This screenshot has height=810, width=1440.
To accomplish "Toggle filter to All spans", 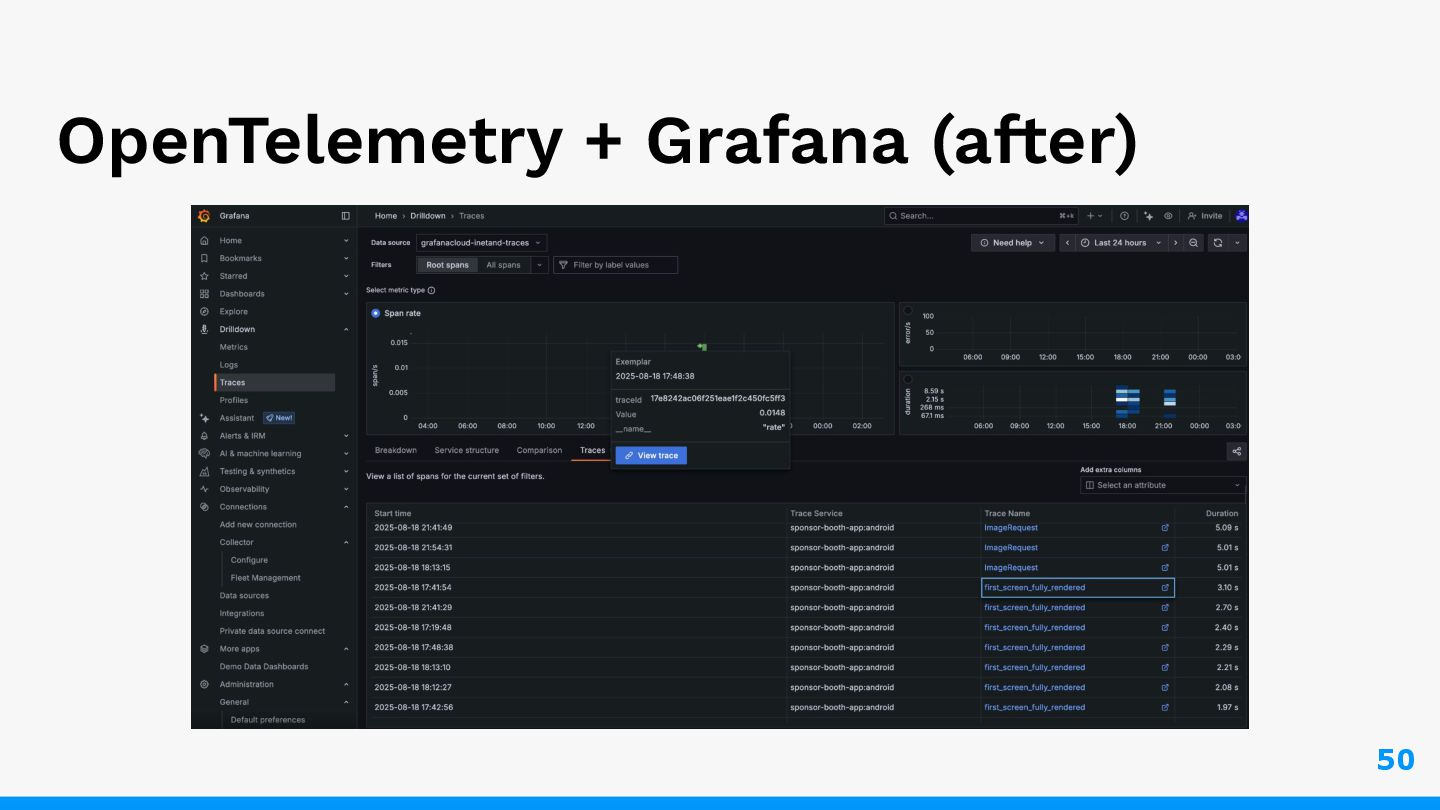I will pyautogui.click(x=503, y=265).
